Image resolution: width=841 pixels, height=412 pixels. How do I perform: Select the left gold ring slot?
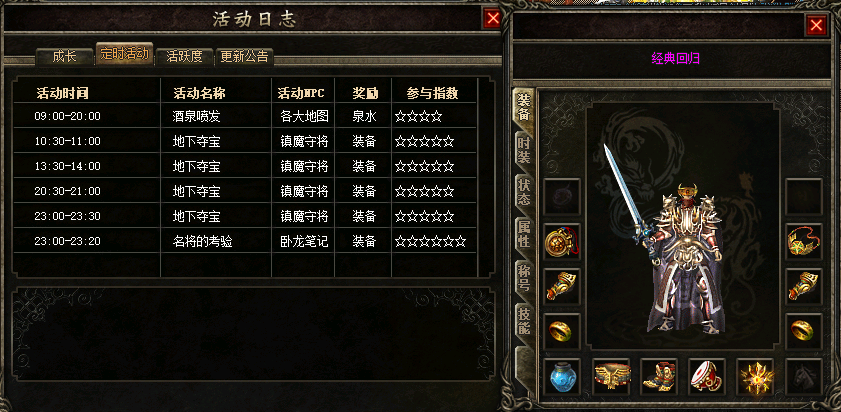(562, 332)
